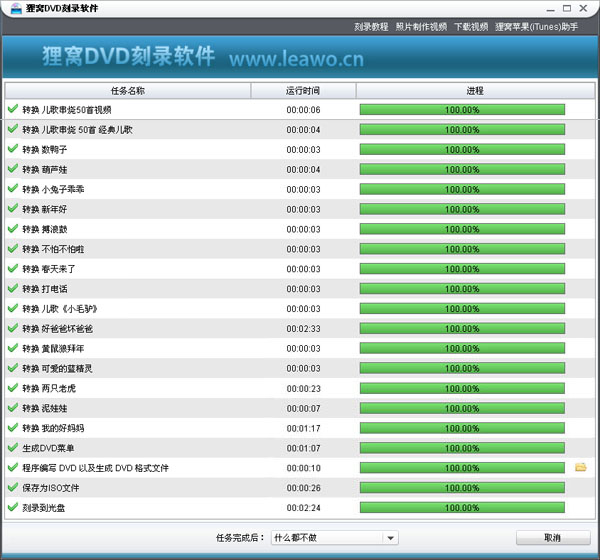
Task: Select the 什么都不做 combo box field
Action: [x=334, y=538]
